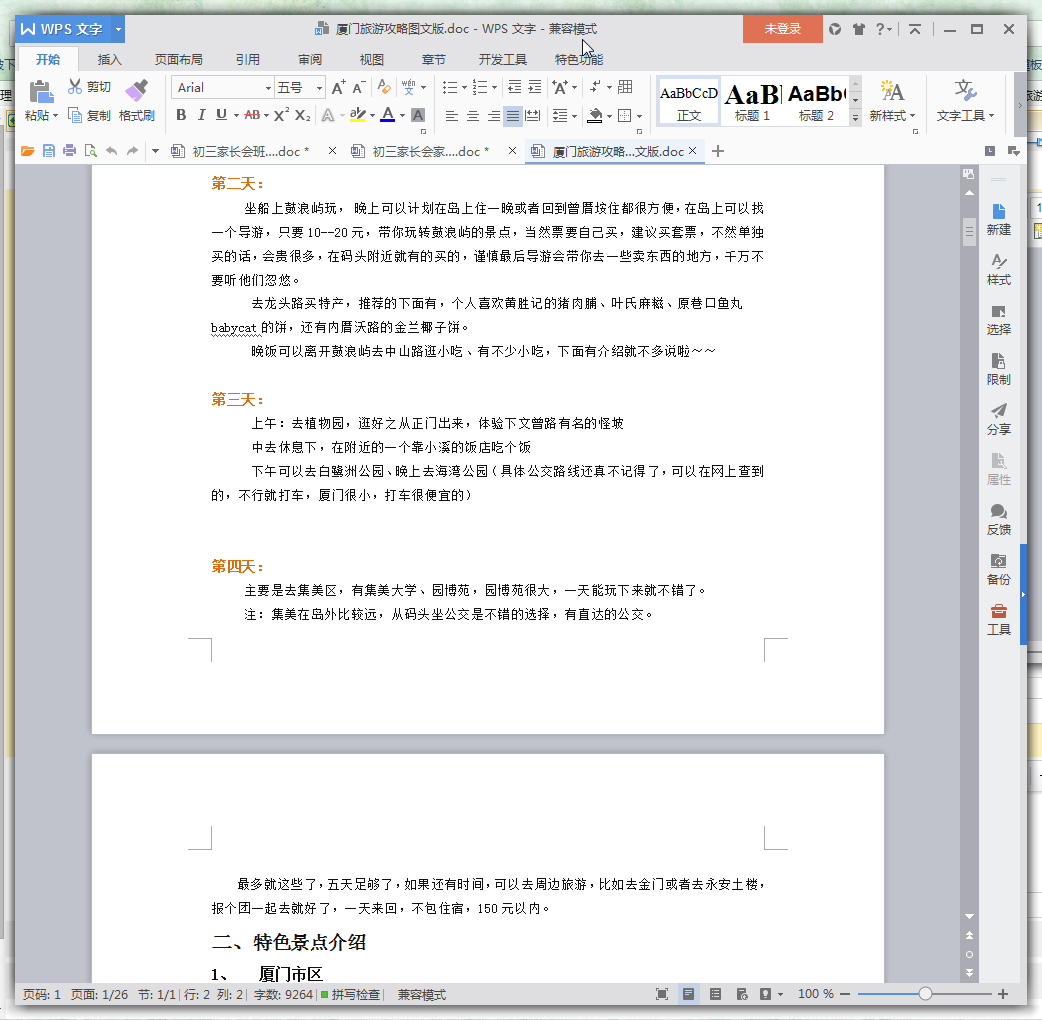Apply the 正文 body style

coord(688,101)
